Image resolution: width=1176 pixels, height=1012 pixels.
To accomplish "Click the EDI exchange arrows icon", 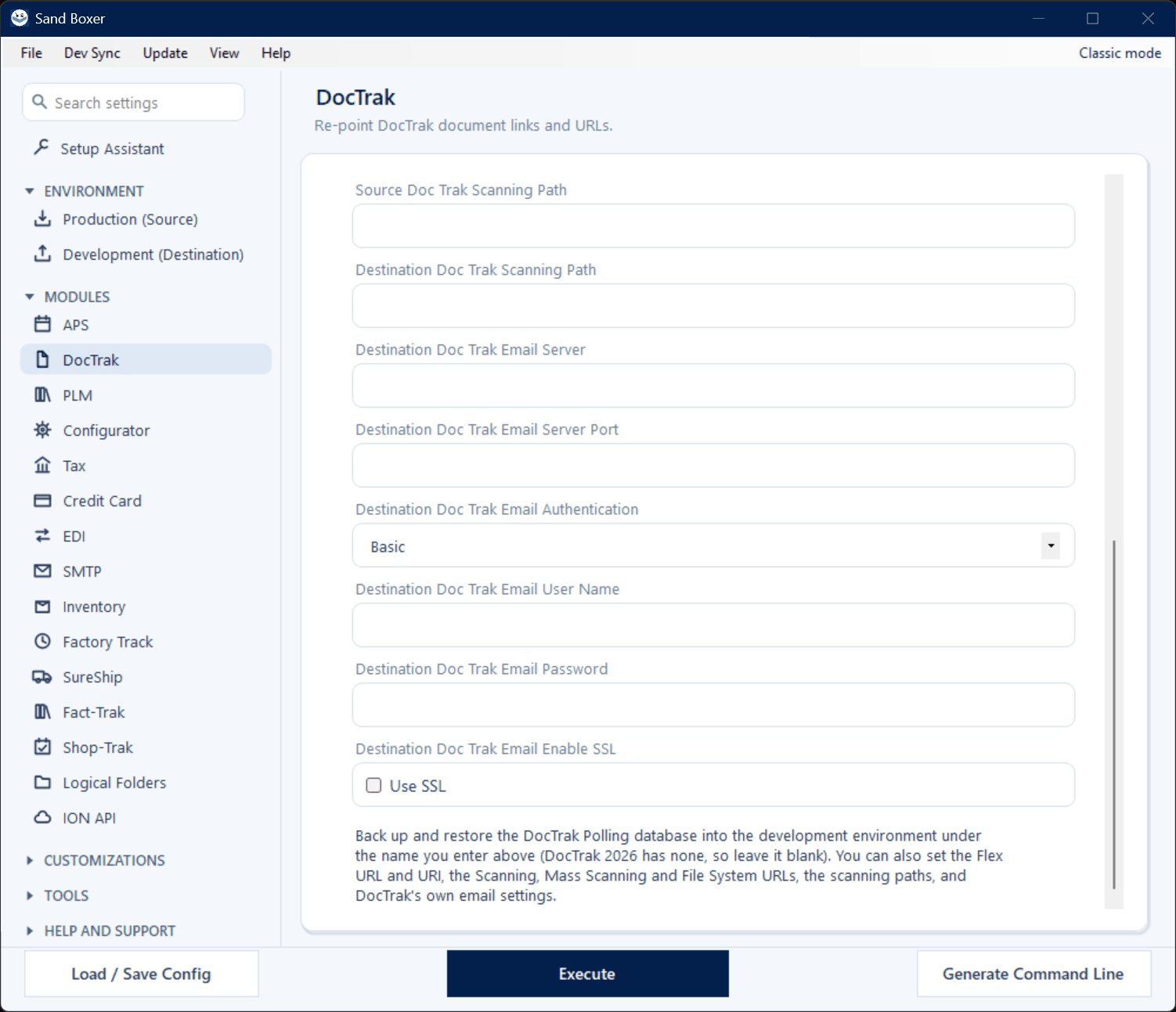I will coord(42,535).
